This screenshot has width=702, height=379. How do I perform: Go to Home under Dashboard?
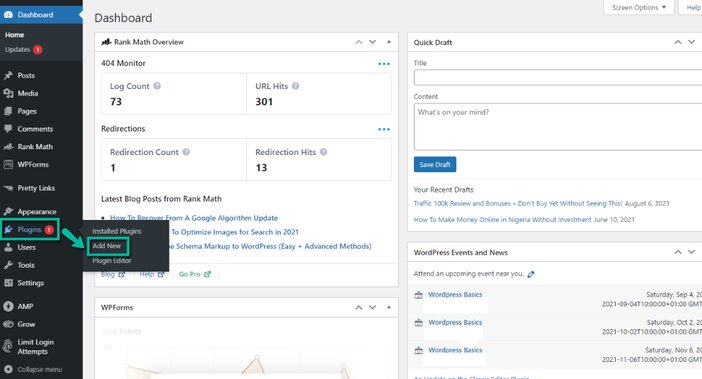pos(14,35)
